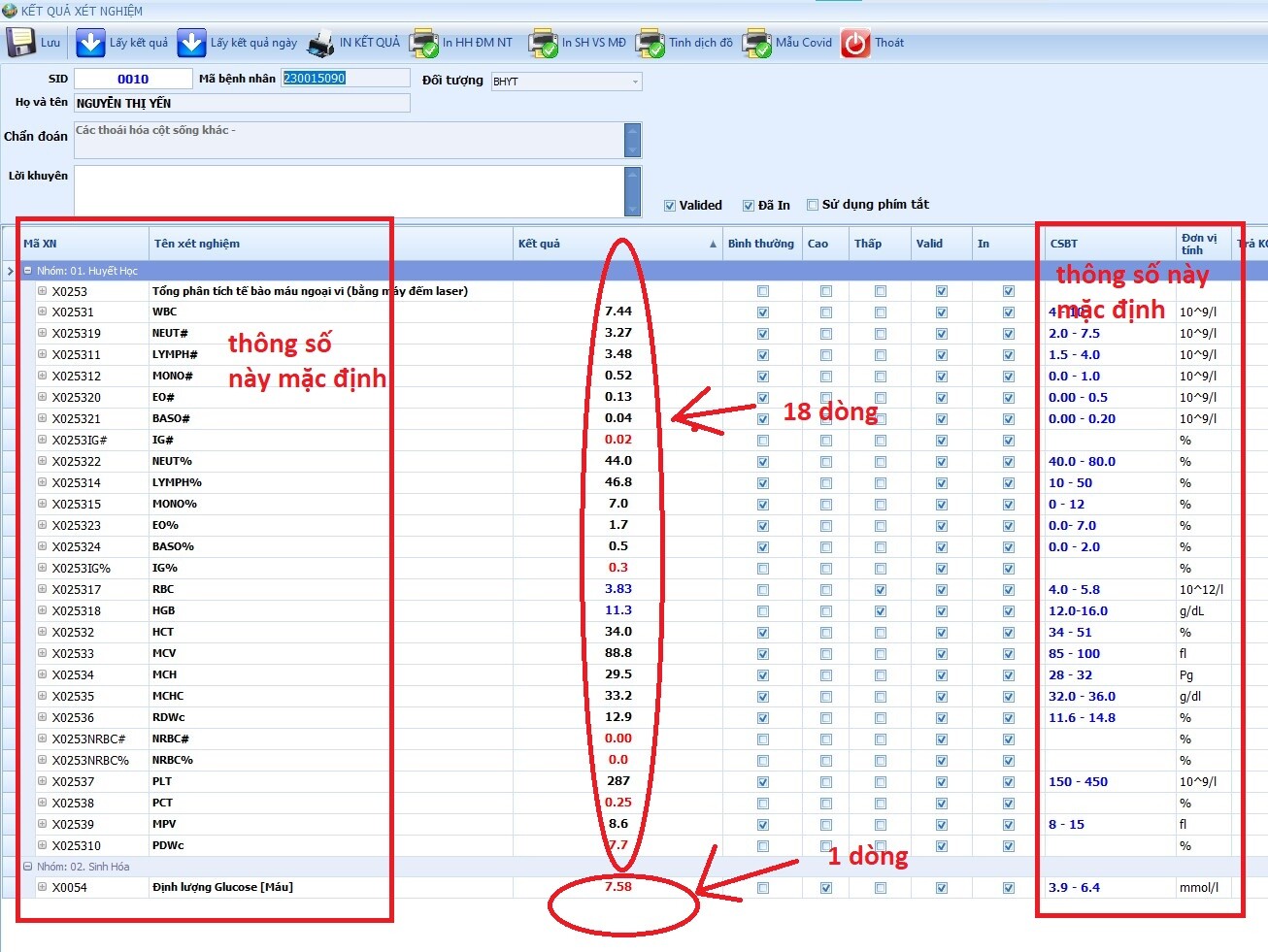The height and width of the screenshot is (952, 1268).
Task: Enable Sử dụng phím tắt checkbox
Action: coord(813,205)
